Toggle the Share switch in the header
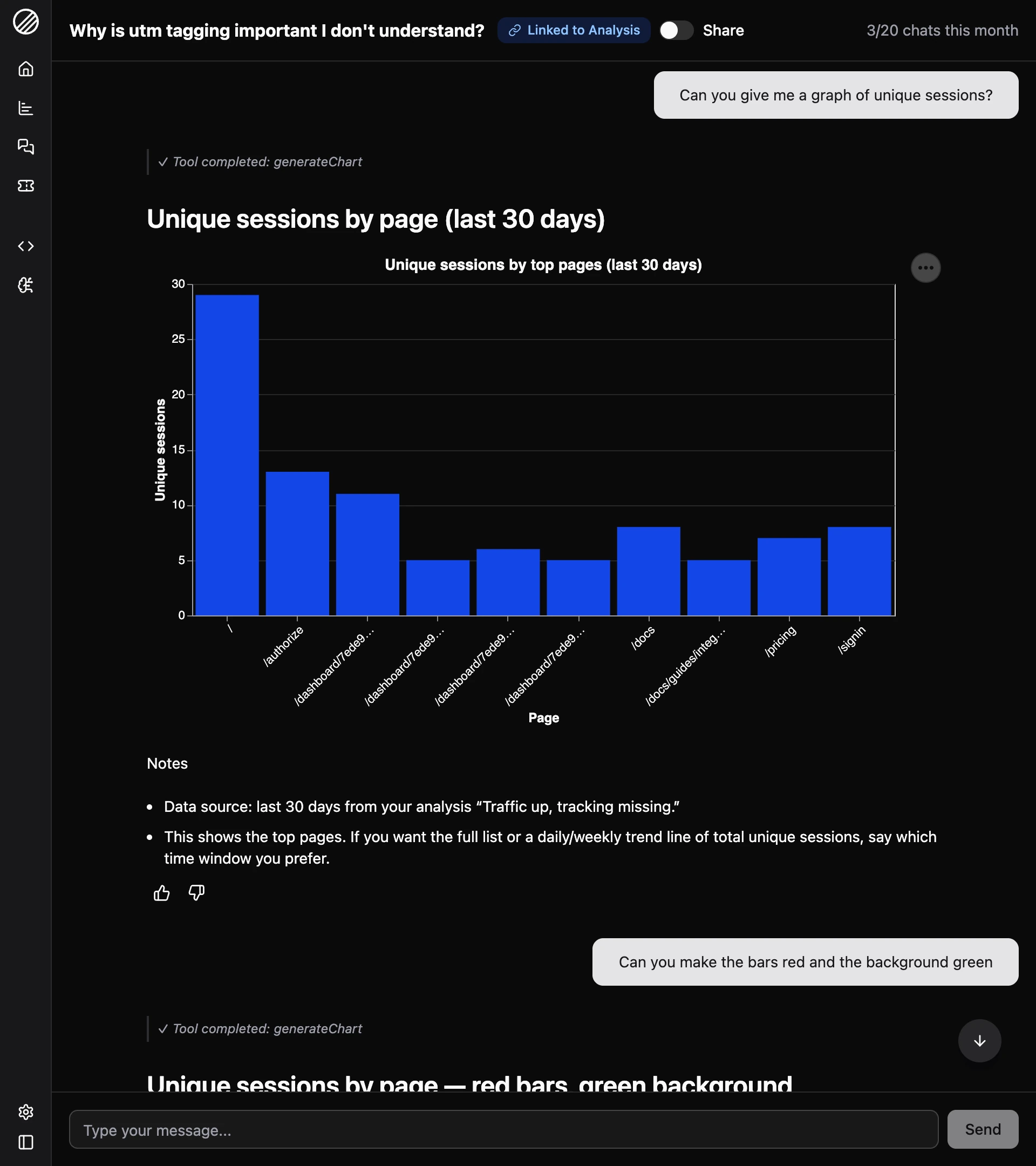The width and height of the screenshot is (1036, 1166). (x=676, y=30)
